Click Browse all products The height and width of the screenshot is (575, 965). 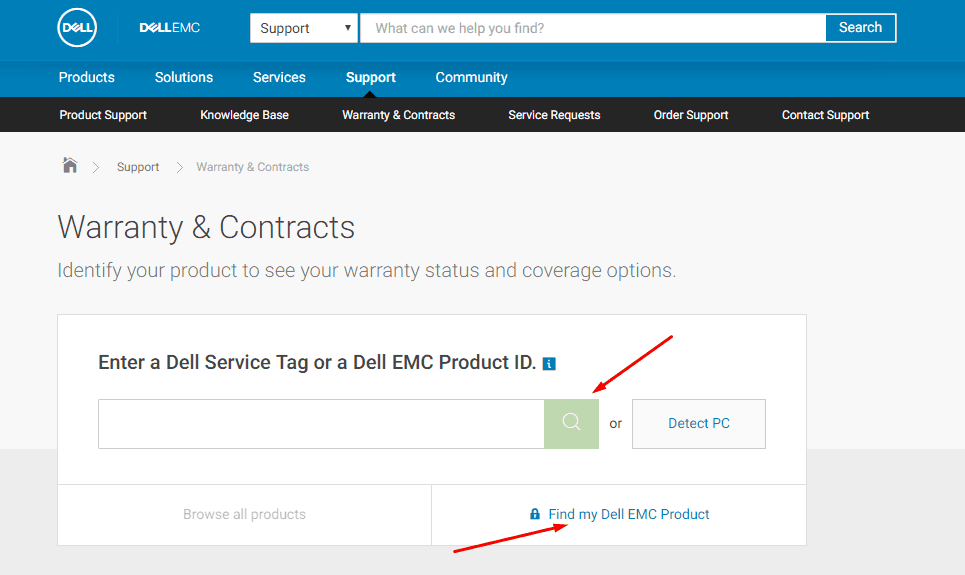pyautogui.click(x=244, y=514)
